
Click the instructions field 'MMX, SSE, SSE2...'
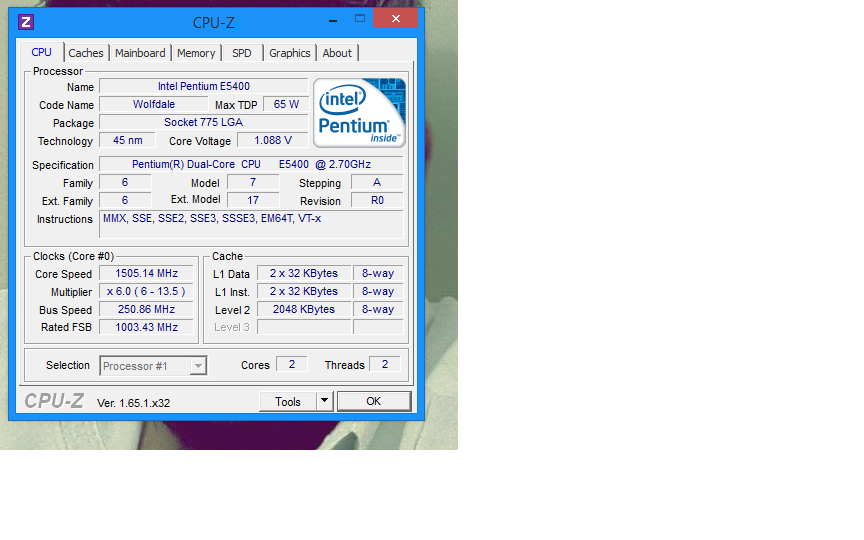(x=251, y=224)
